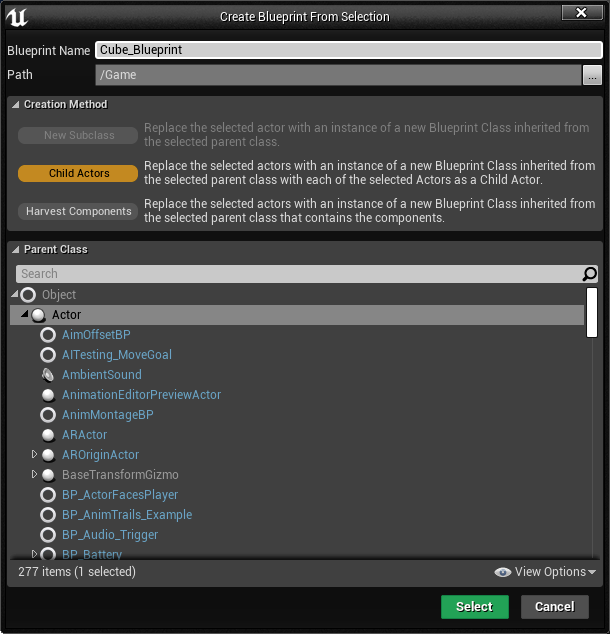610x634 pixels.
Task: Click the Cancel button
Action: (x=555, y=607)
